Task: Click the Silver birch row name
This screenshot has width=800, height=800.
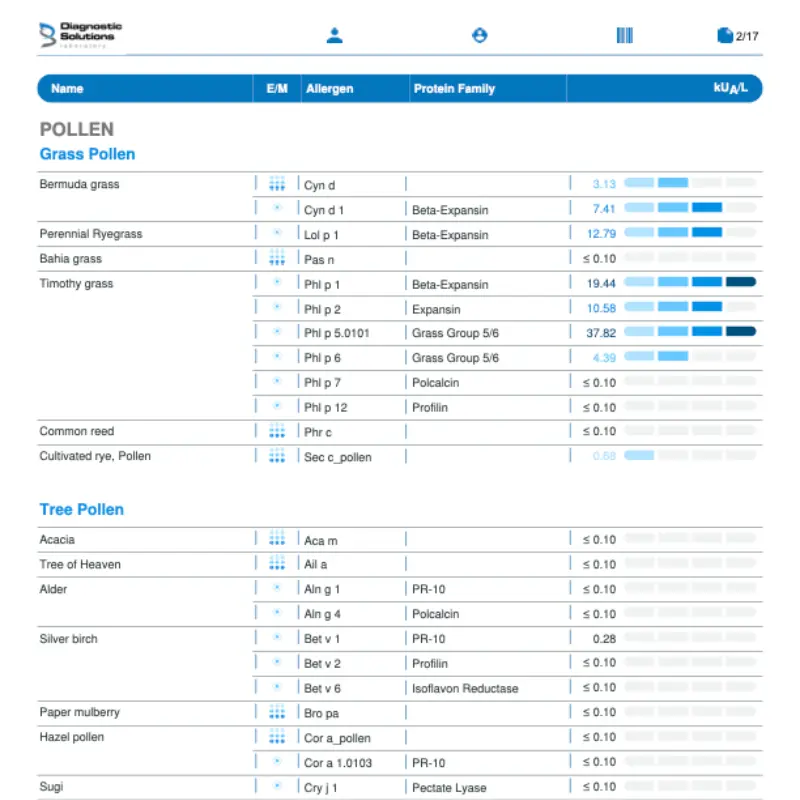Action: pos(68,638)
